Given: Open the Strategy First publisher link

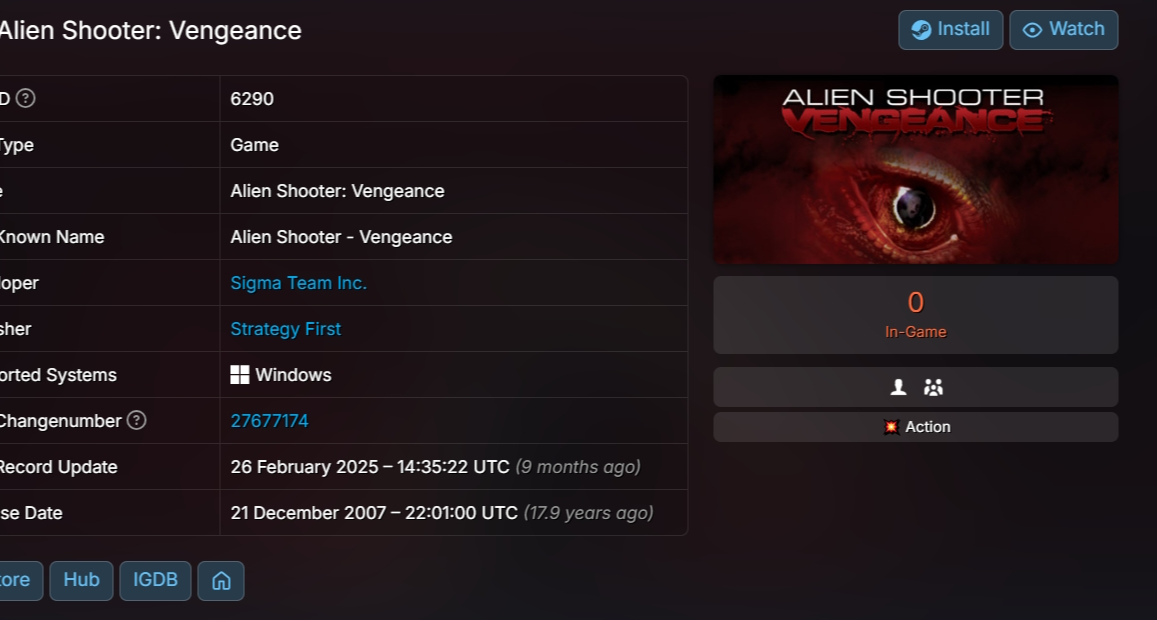Looking at the screenshot, I should coord(286,329).
